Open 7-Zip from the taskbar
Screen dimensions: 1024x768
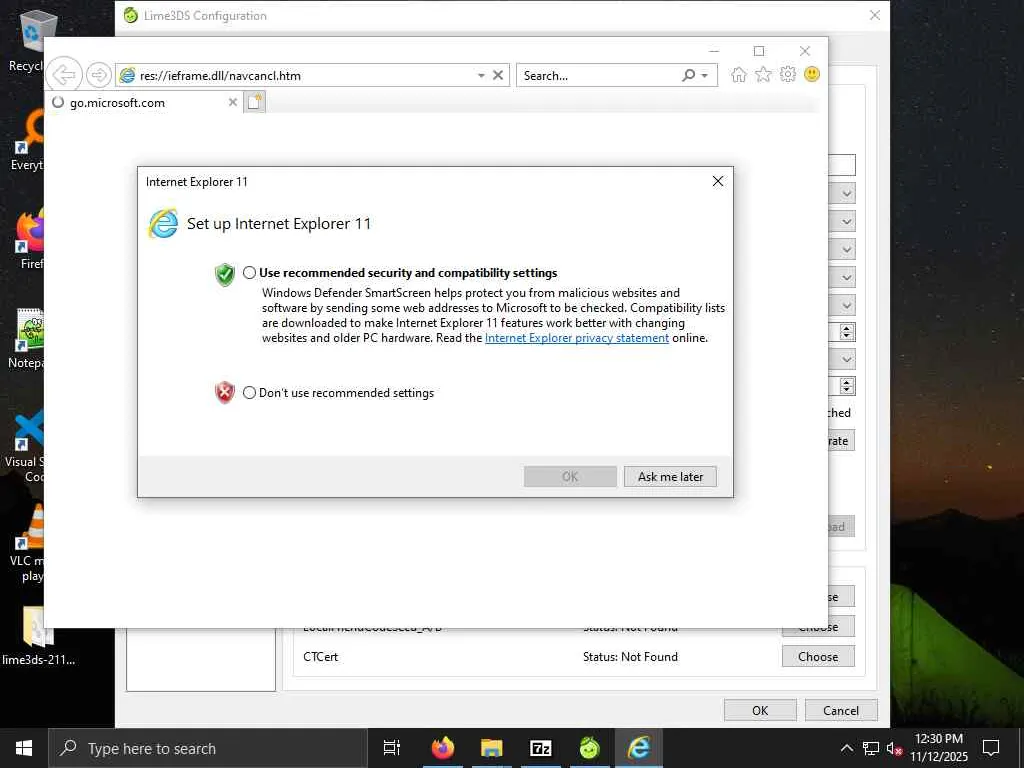click(541, 748)
